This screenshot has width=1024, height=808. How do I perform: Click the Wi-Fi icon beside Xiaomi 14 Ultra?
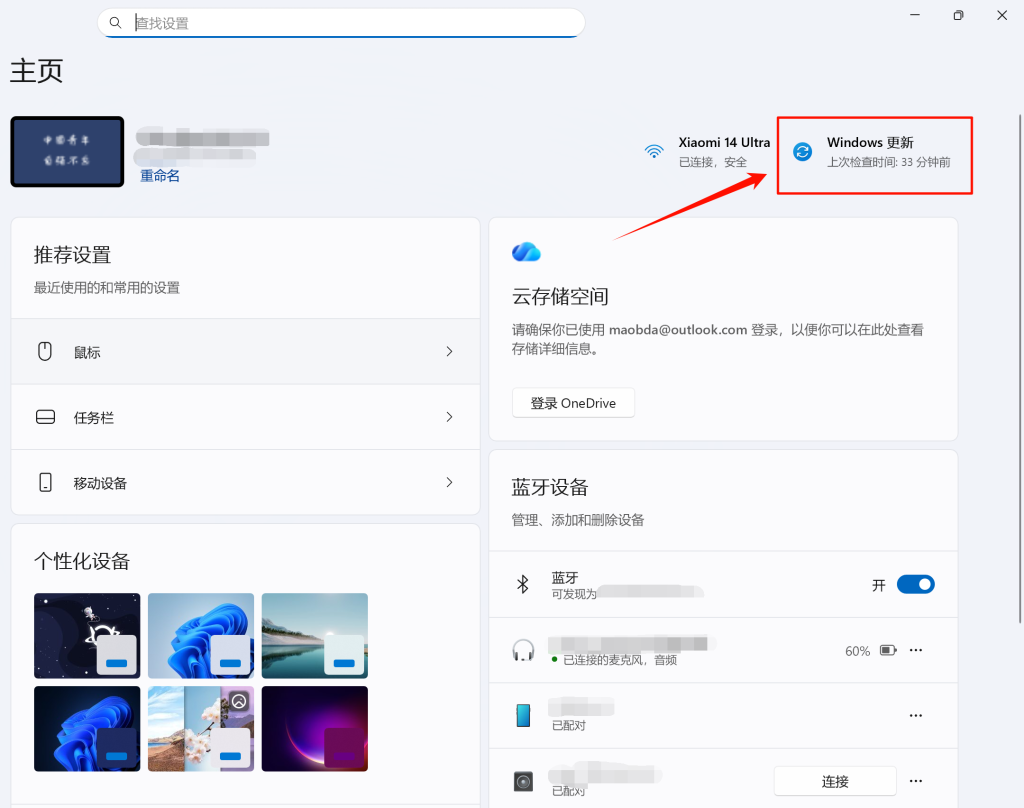point(653,152)
